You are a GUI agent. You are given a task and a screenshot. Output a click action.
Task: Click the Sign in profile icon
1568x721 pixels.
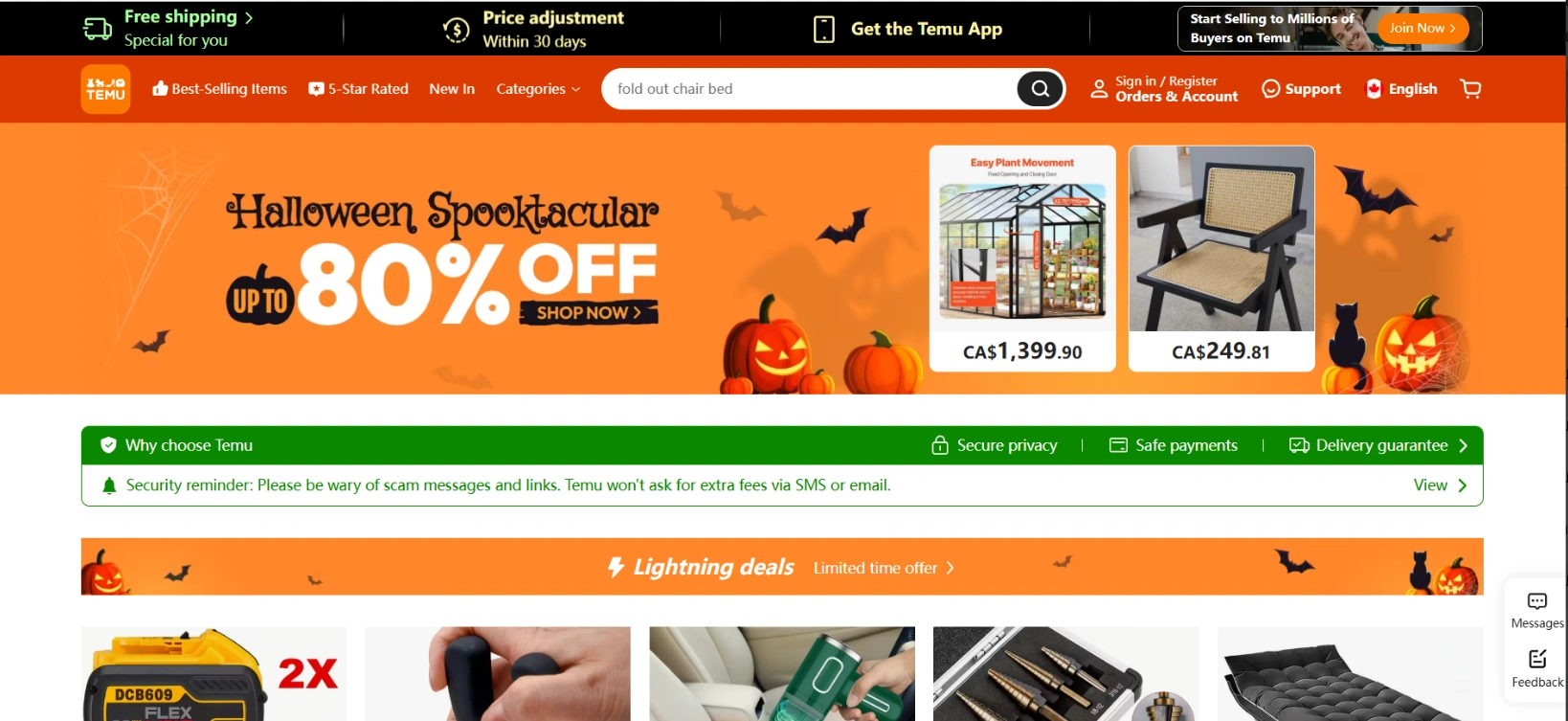[1099, 89]
